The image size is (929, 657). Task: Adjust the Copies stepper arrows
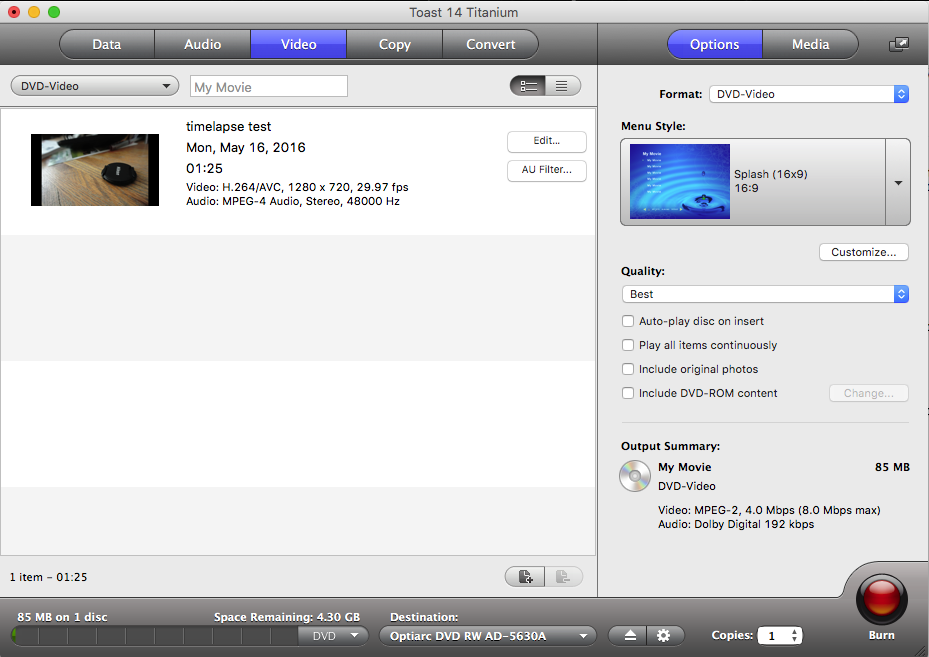point(795,636)
